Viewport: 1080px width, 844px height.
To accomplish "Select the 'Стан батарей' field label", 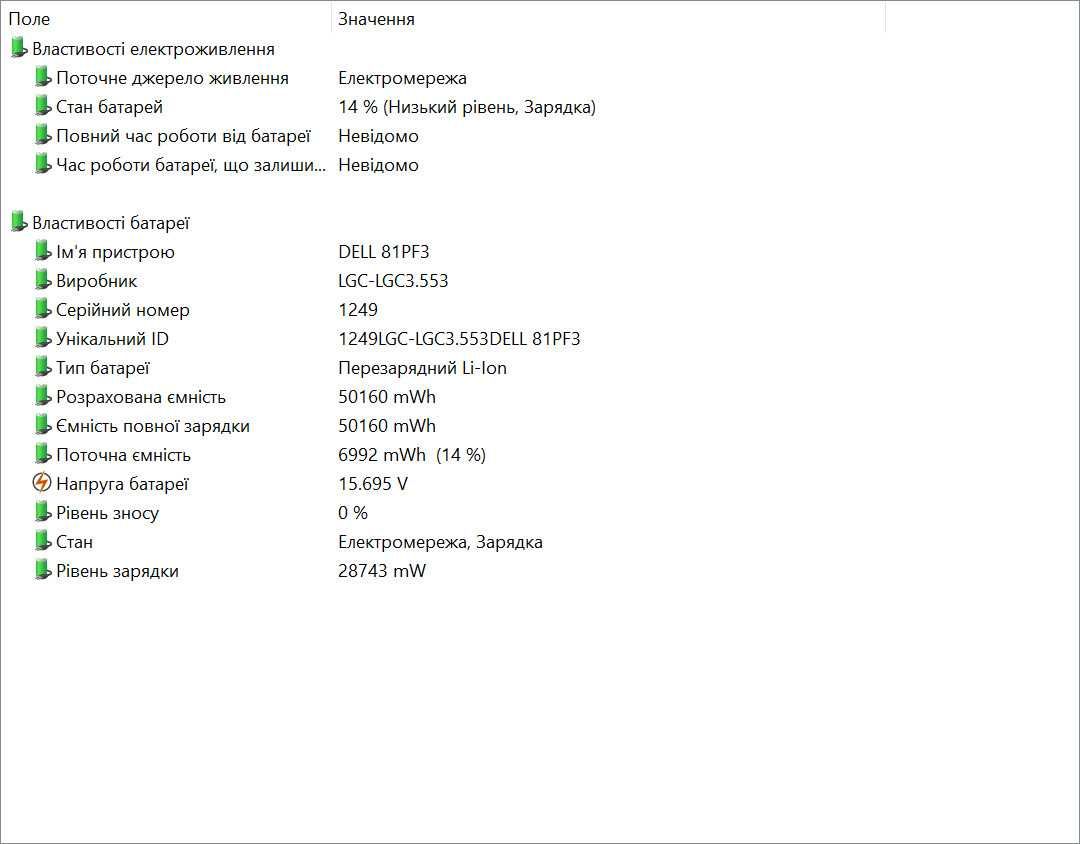I will click(110, 107).
